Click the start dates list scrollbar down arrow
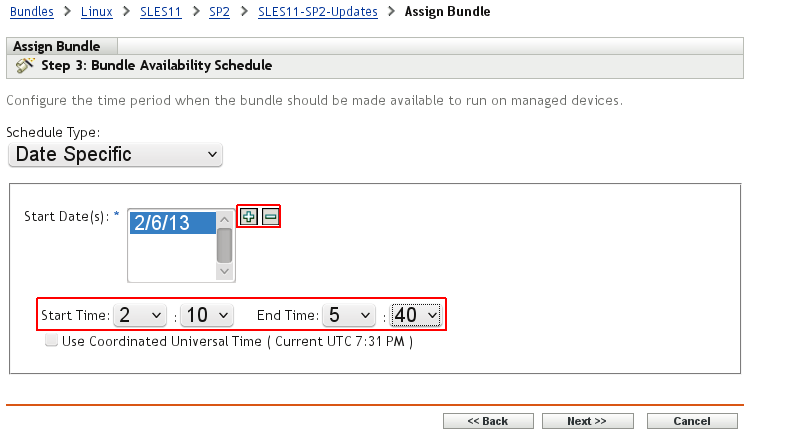Viewport: 800px width, 440px height. coord(225,270)
